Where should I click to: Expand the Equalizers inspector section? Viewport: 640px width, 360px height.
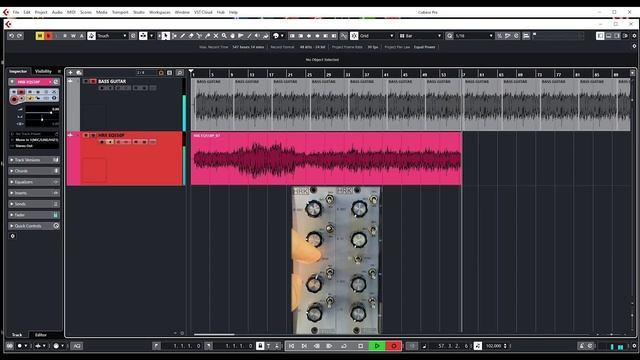point(34,182)
